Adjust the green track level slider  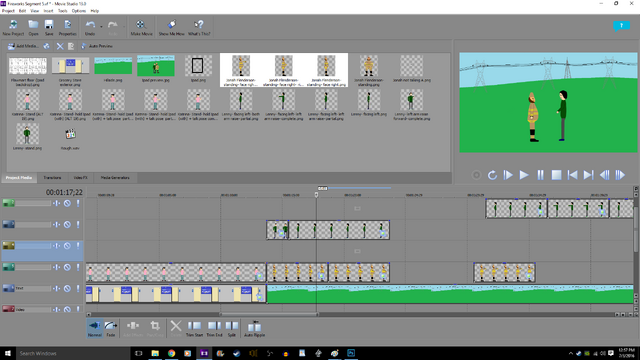click(33, 203)
